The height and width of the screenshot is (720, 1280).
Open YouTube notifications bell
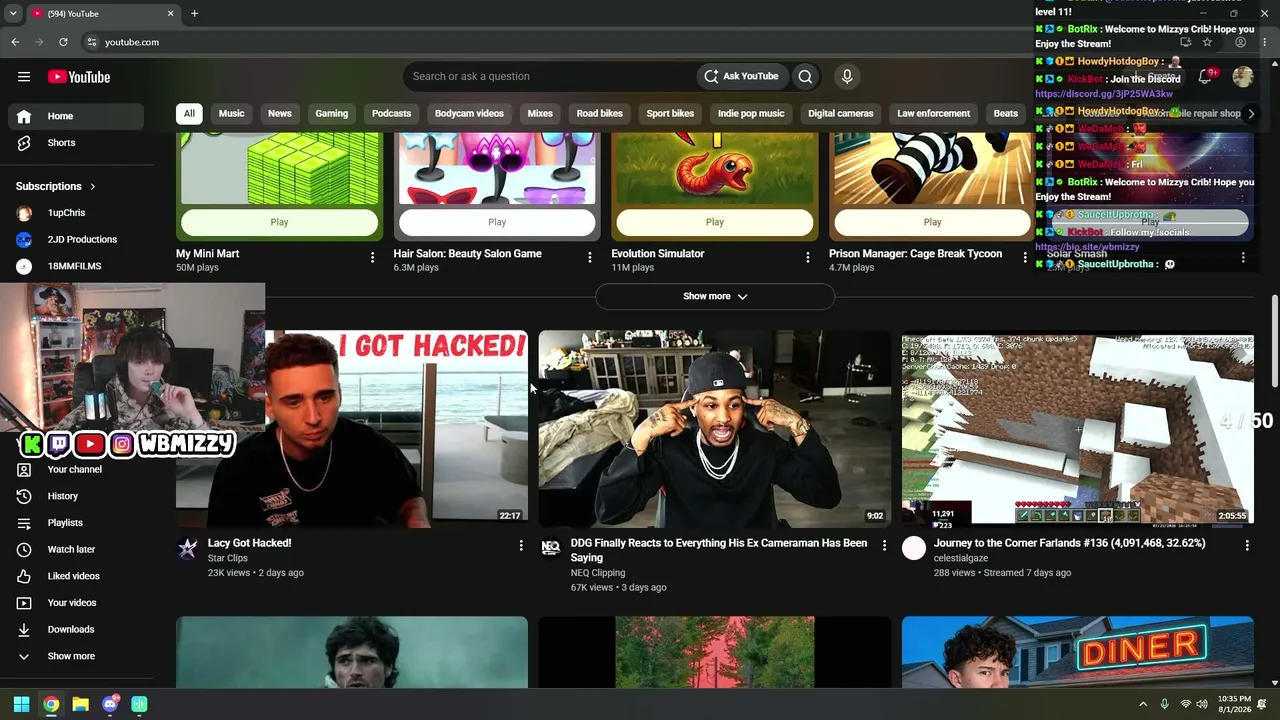point(1206,77)
